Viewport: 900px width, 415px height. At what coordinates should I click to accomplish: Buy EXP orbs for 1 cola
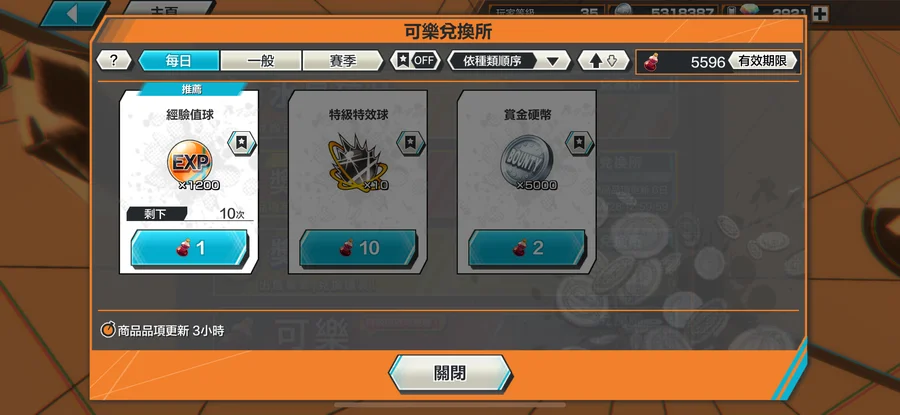click(x=189, y=248)
